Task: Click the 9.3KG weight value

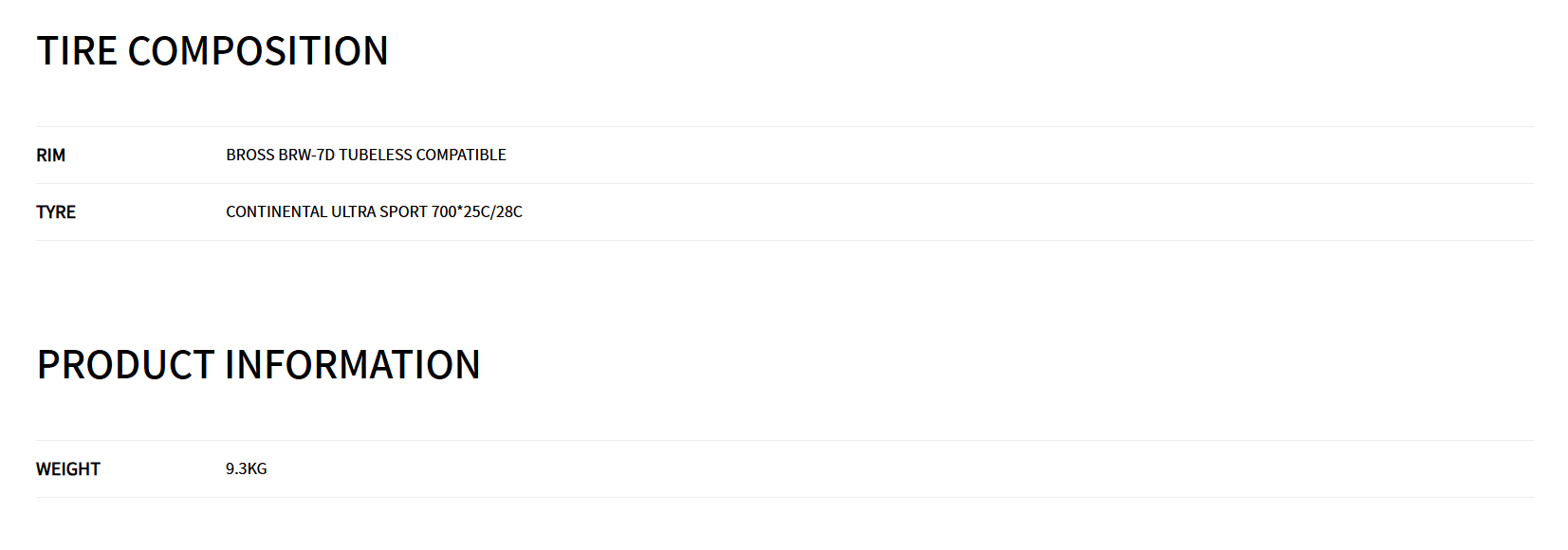Action: pos(247,469)
